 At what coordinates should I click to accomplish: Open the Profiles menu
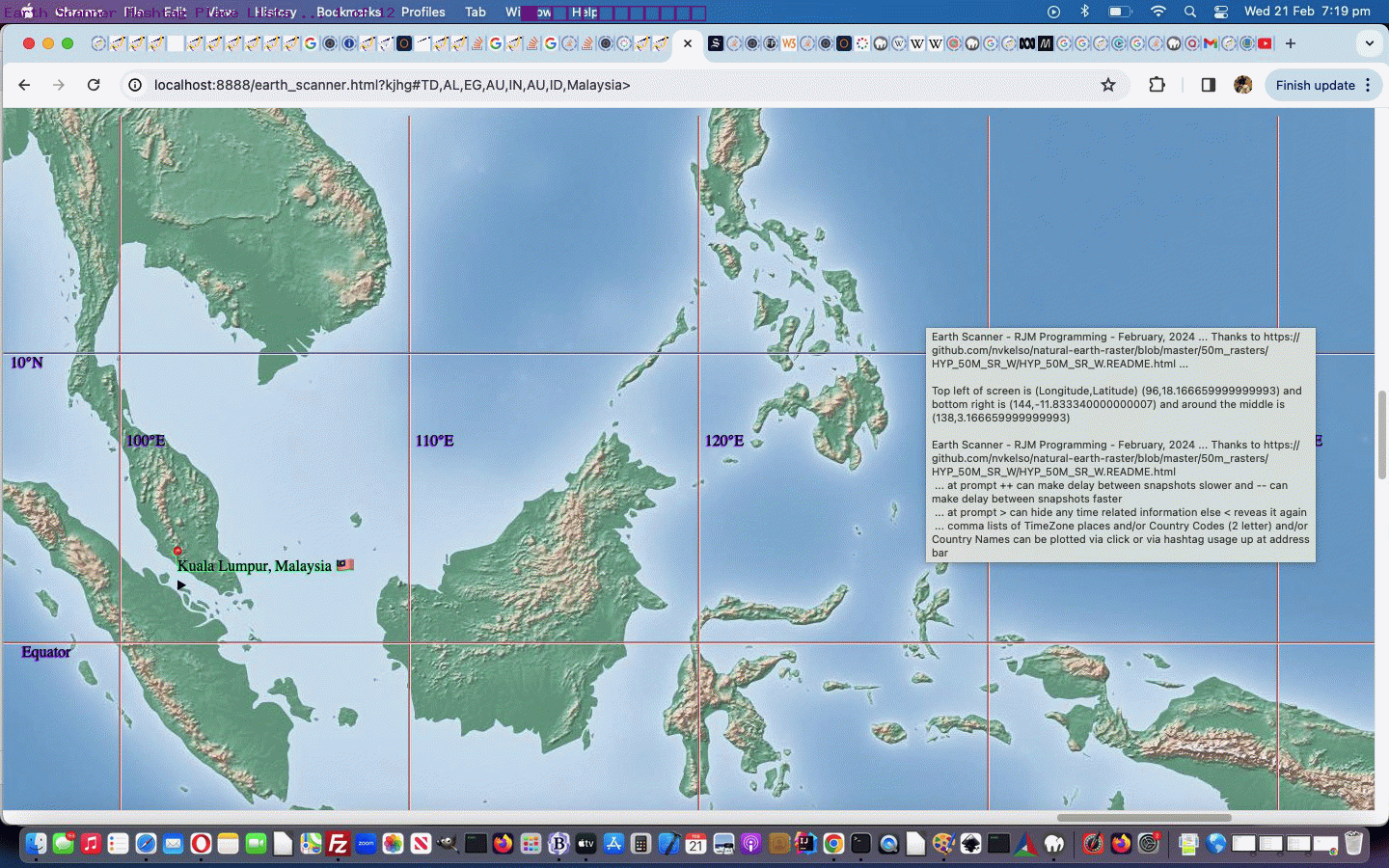click(x=422, y=12)
